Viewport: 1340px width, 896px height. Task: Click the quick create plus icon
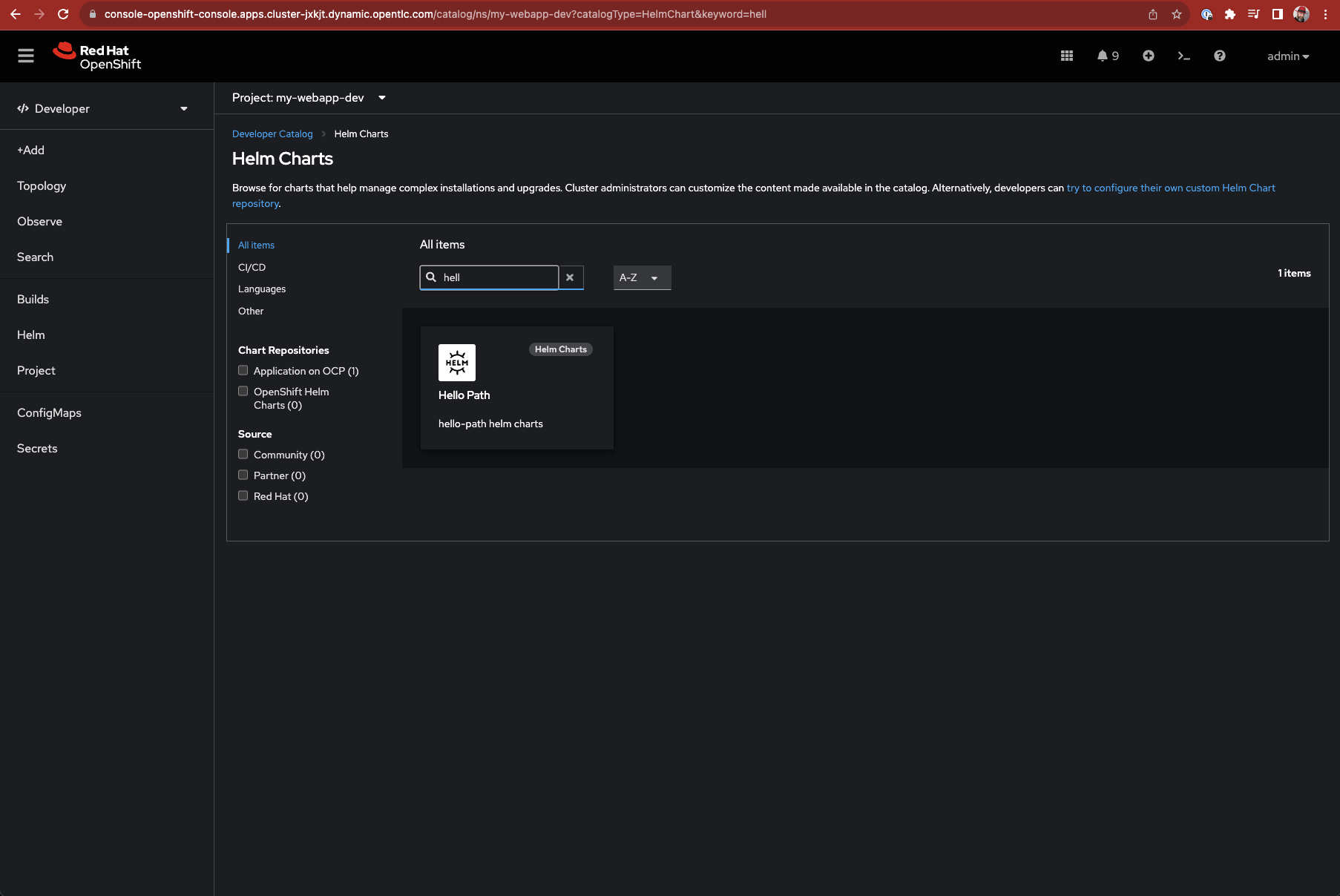click(x=1148, y=56)
